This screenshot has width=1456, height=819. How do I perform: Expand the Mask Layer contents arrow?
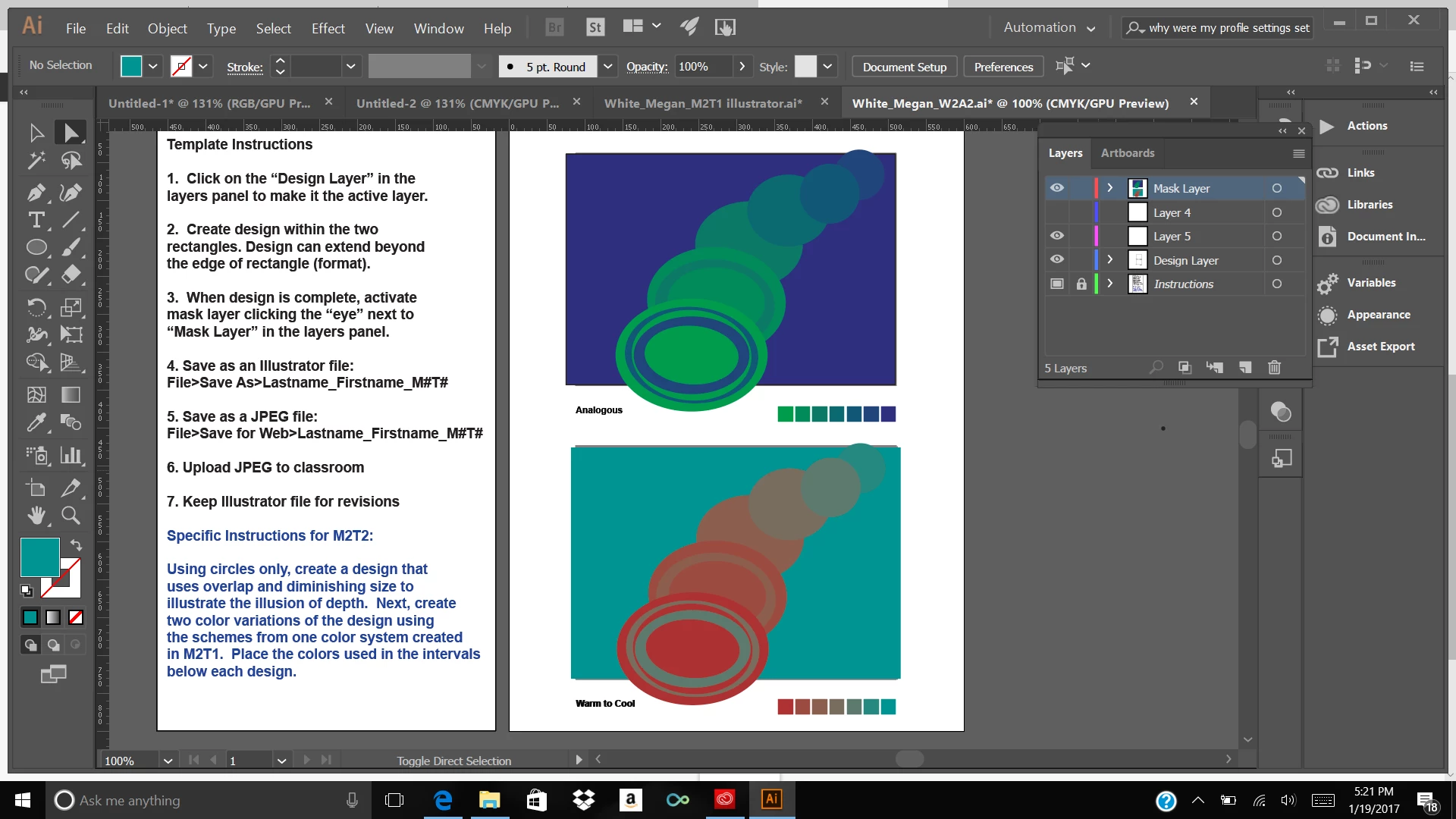pyautogui.click(x=1109, y=188)
